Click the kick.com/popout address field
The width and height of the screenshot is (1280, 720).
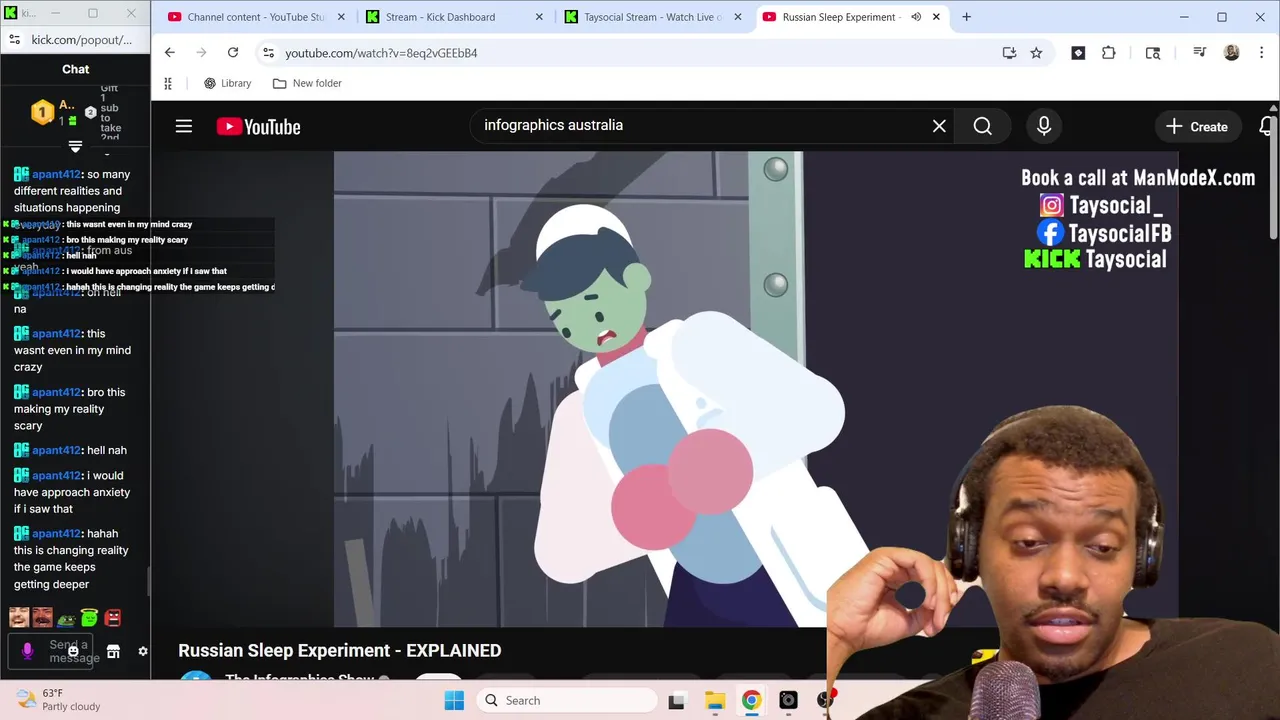82,39
